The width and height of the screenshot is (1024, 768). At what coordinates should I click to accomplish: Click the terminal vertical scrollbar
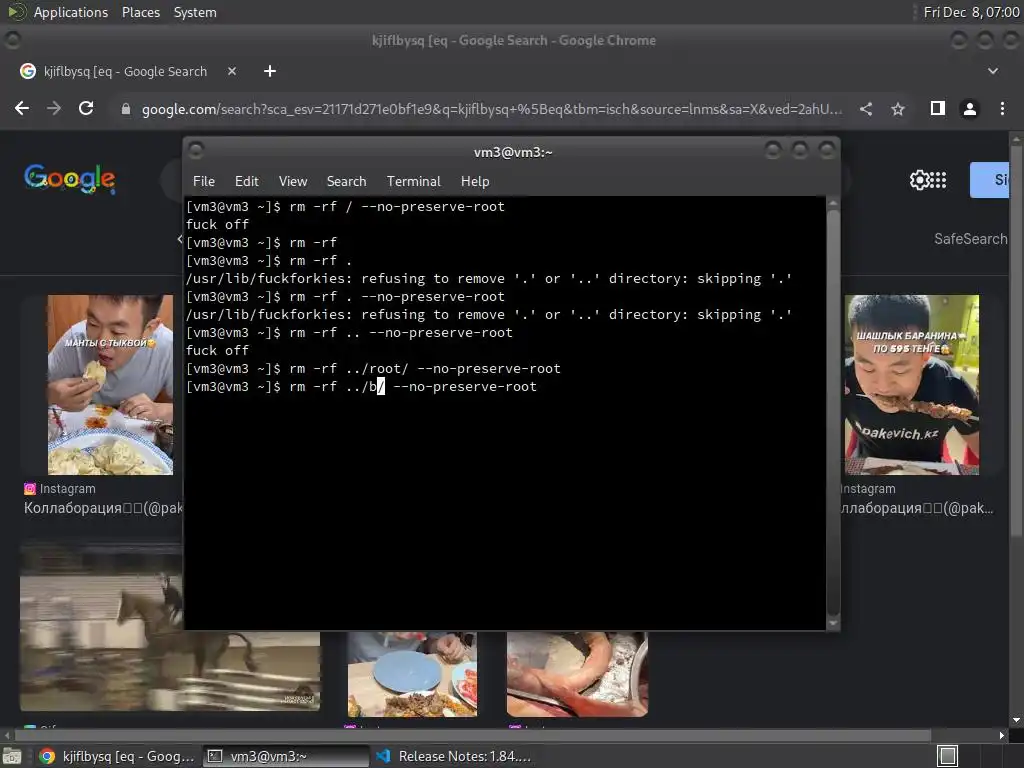pyautogui.click(x=833, y=413)
